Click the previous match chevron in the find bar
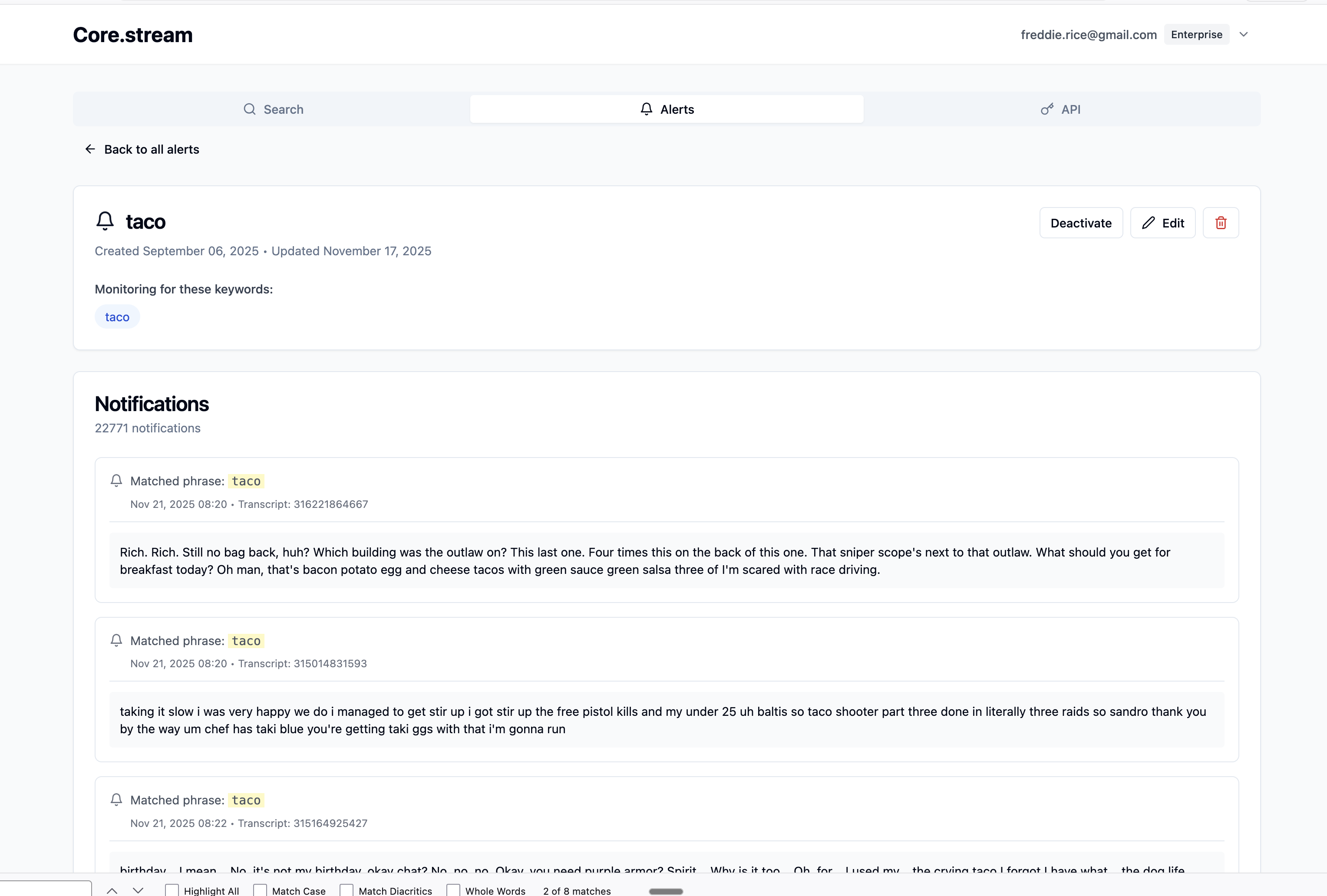The height and width of the screenshot is (896, 1327). (x=112, y=890)
